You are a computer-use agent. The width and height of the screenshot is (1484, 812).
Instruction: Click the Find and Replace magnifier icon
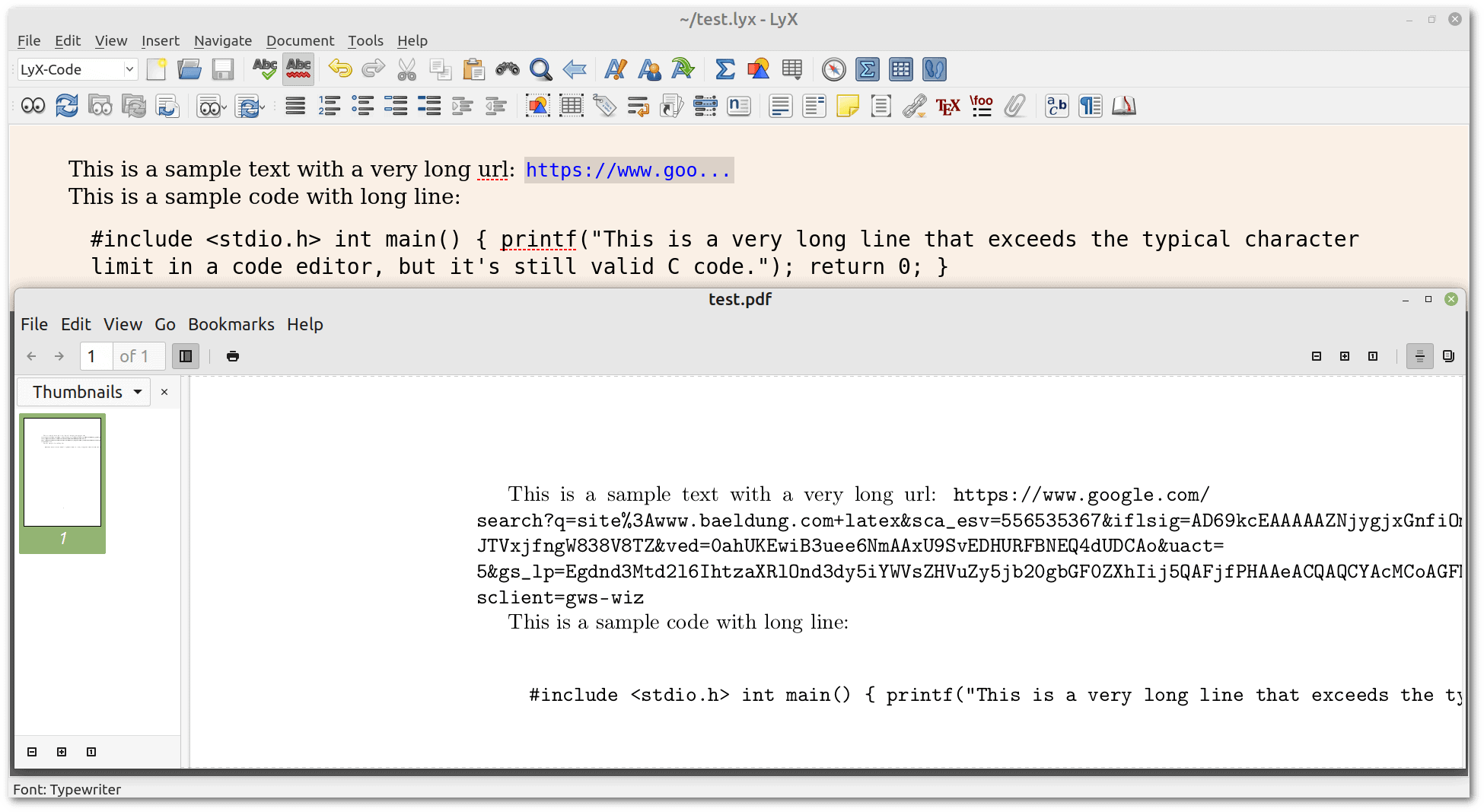540,69
